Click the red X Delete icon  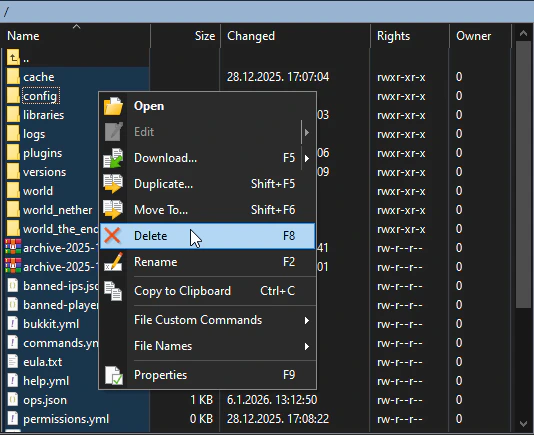tap(112, 236)
